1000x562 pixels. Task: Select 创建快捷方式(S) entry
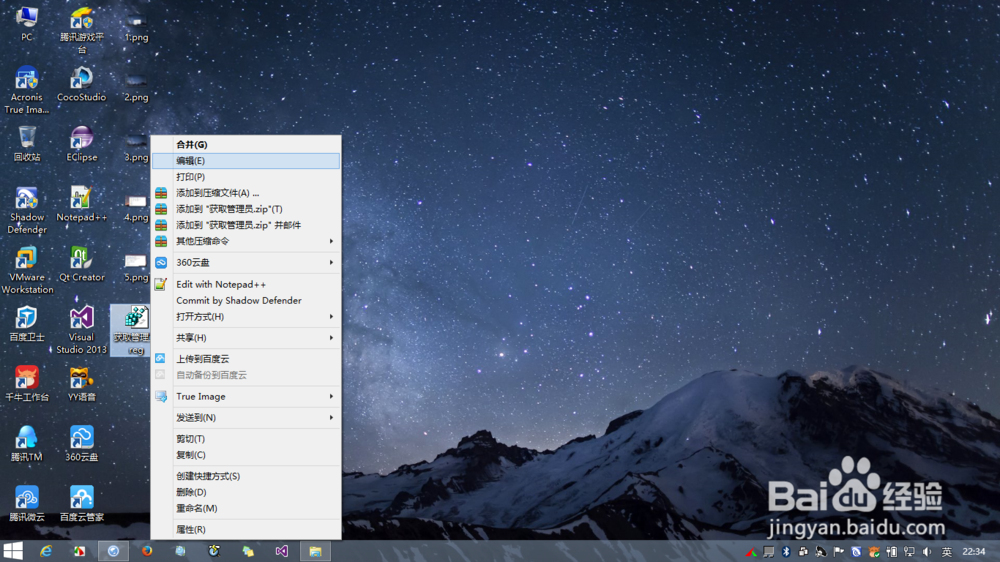tap(246, 476)
